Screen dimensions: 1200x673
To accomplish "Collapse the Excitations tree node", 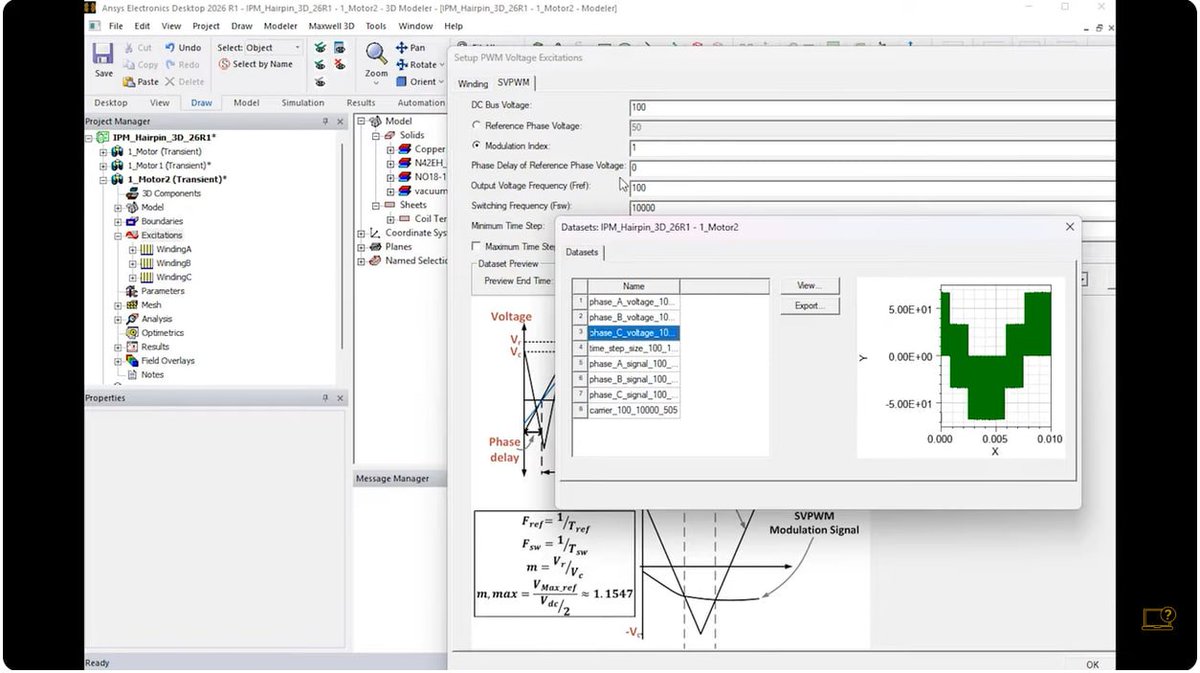I will coord(116,234).
